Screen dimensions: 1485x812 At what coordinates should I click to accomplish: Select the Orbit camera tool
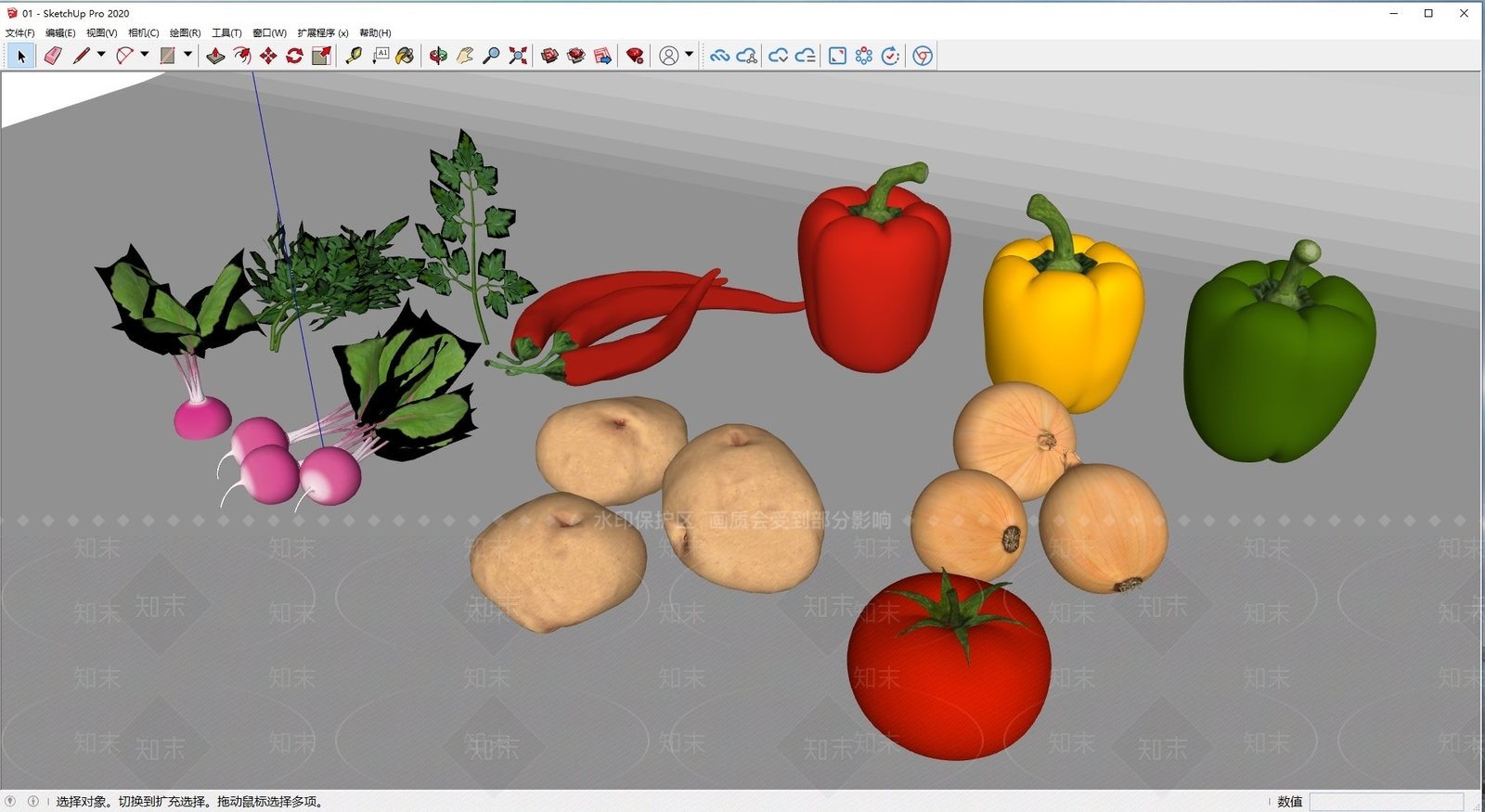[438, 57]
